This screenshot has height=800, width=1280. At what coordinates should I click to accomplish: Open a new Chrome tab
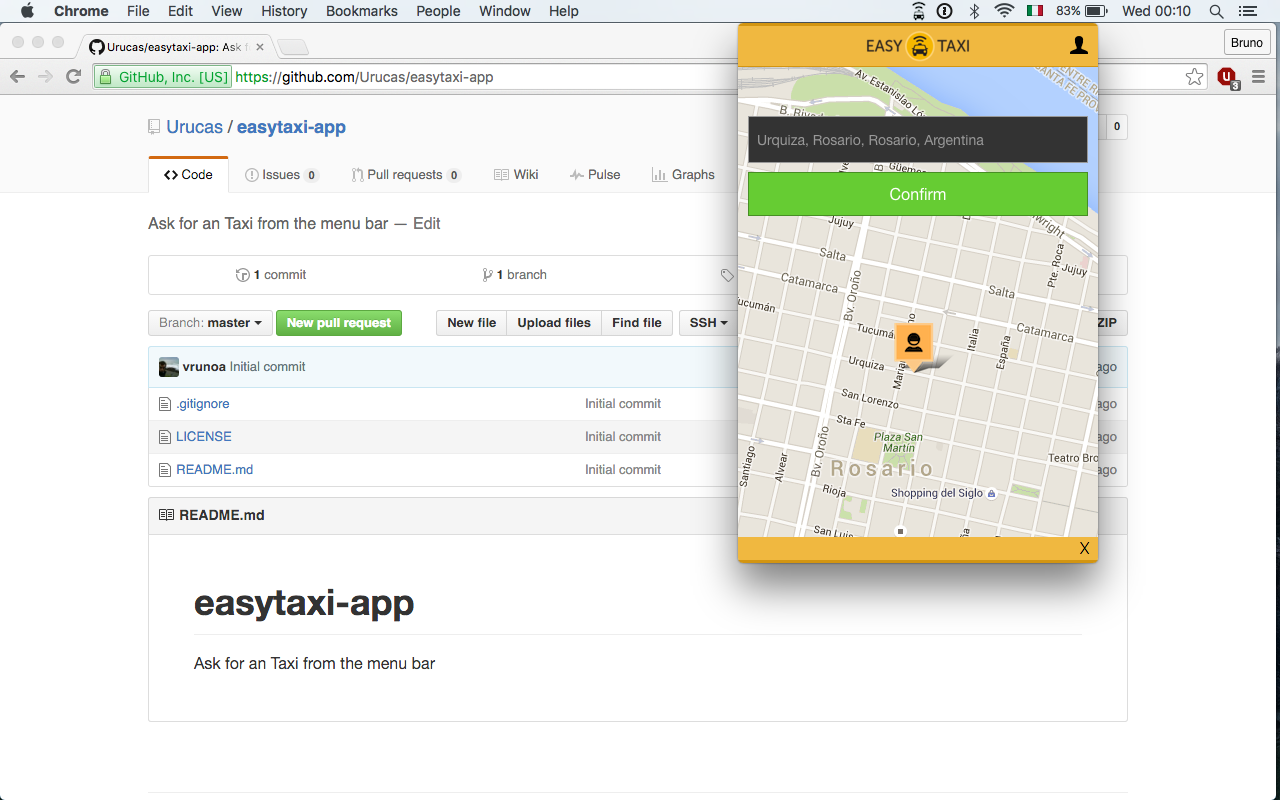click(x=293, y=46)
